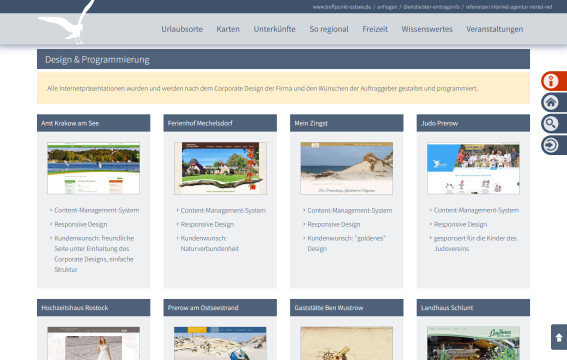Open the red info side button
Image resolution: width=567 pixels, height=360 pixels.
tap(554, 81)
